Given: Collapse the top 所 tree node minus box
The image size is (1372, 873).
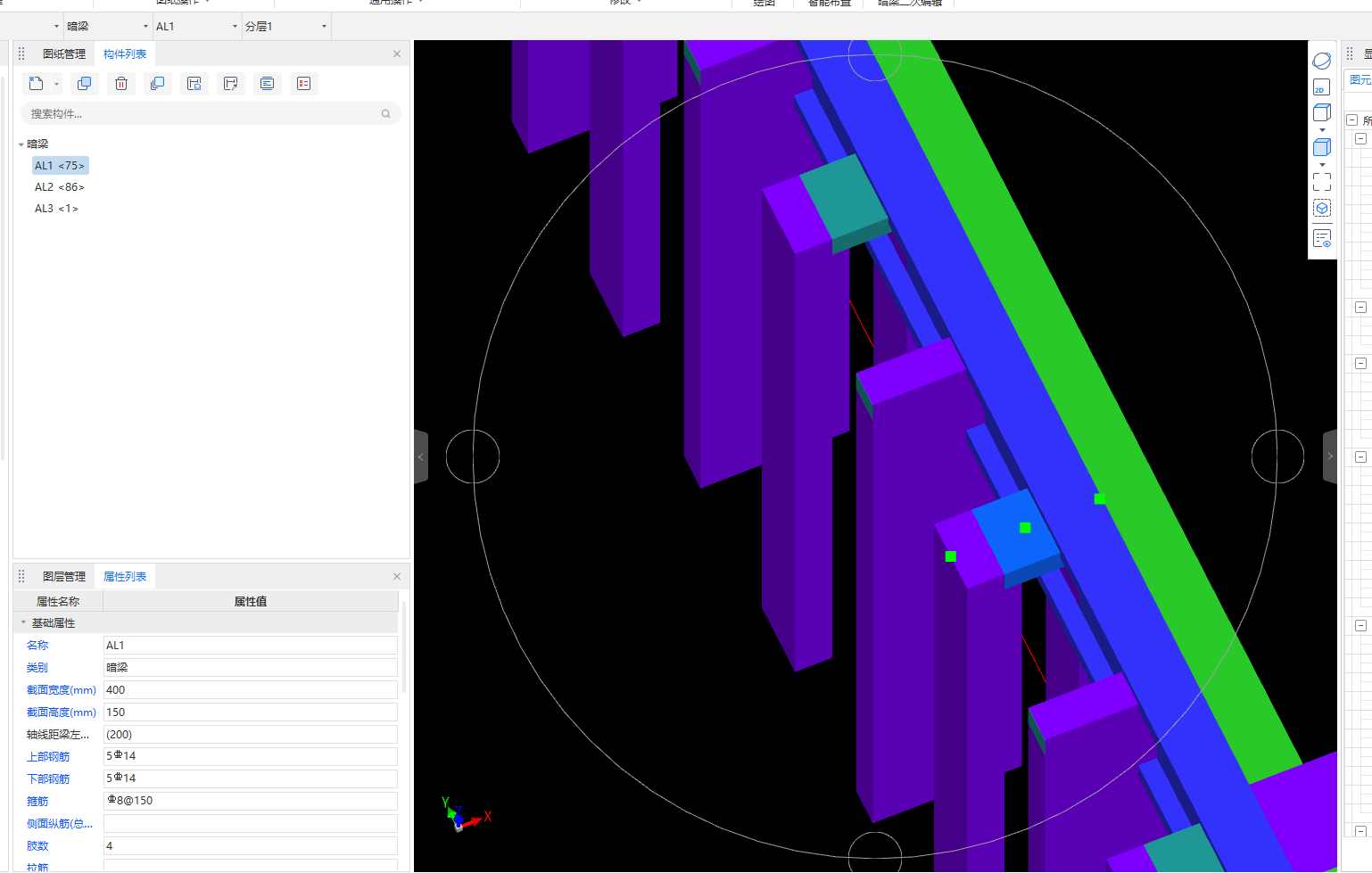Looking at the screenshot, I should pyautogui.click(x=1352, y=120).
